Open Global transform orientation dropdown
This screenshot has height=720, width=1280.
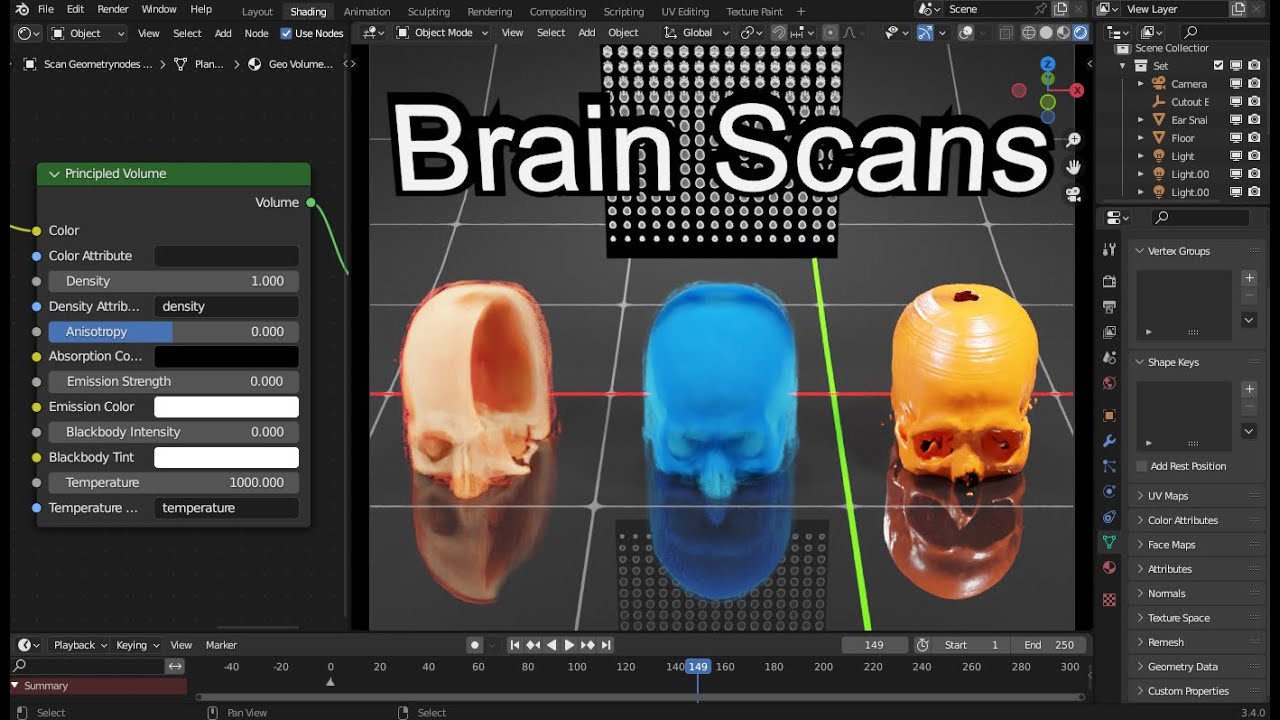tap(696, 32)
